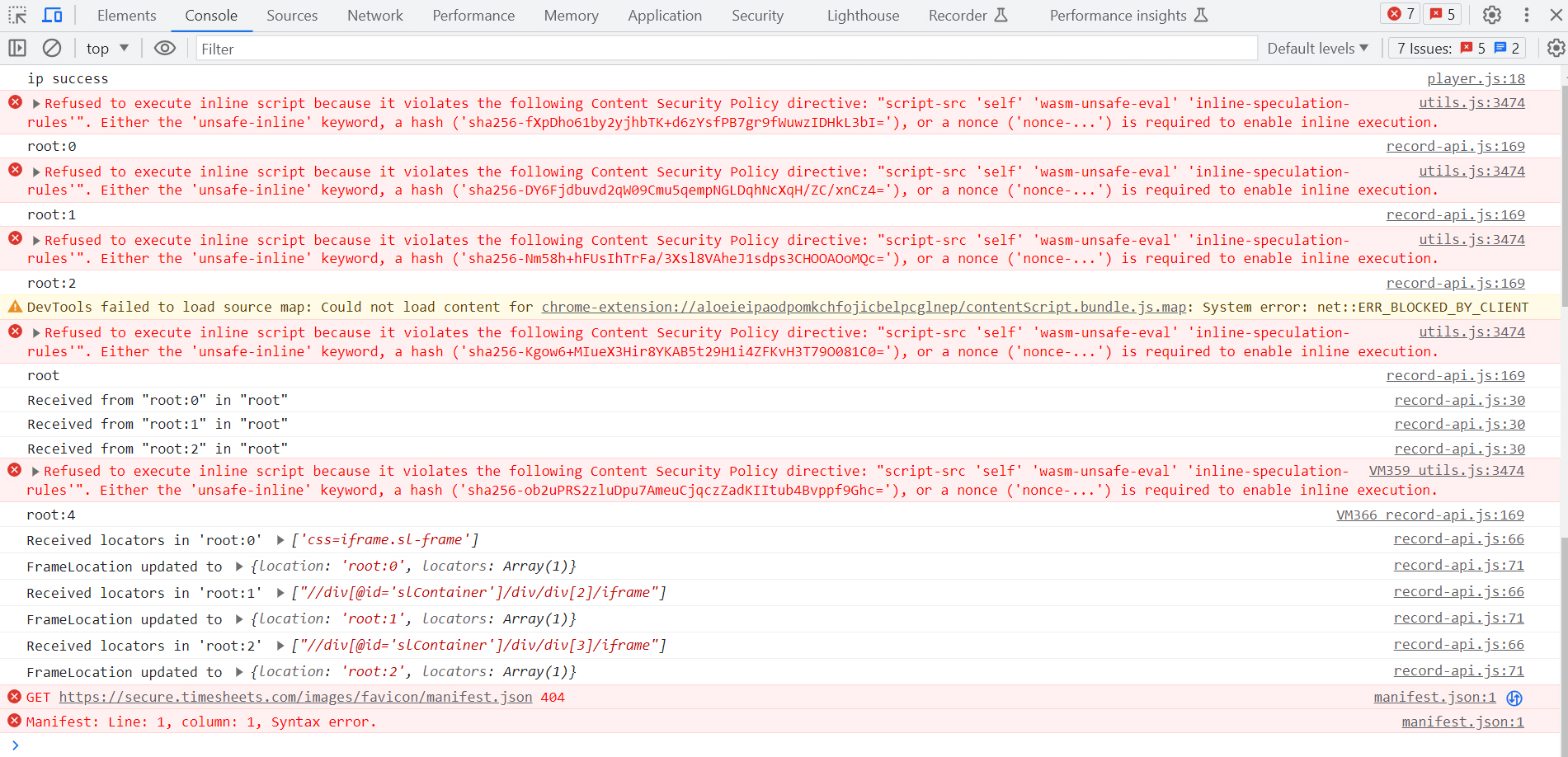Switch to the Network tab
The width and height of the screenshot is (1568, 757).
375,16
